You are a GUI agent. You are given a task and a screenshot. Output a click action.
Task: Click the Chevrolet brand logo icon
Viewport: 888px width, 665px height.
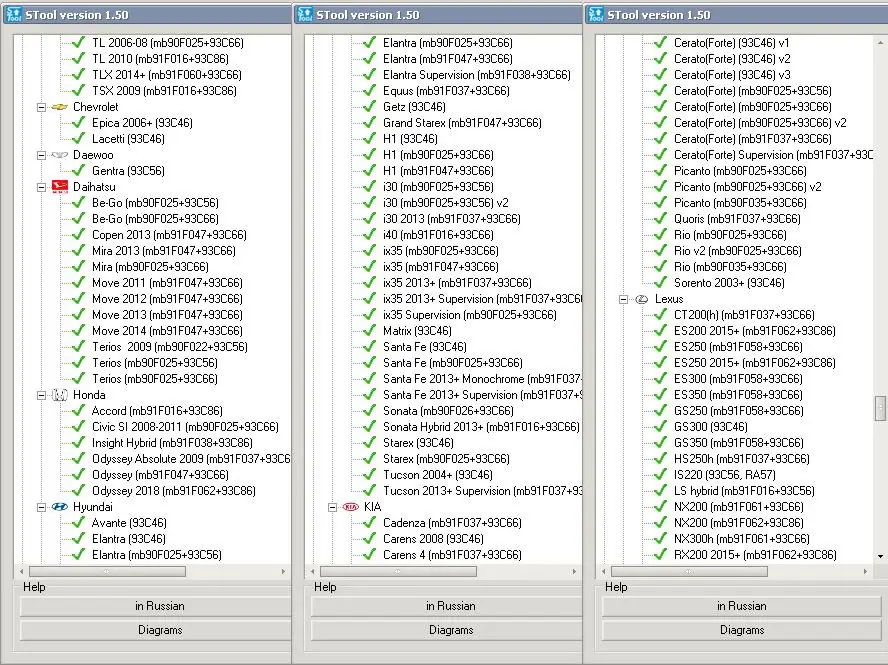point(59,107)
